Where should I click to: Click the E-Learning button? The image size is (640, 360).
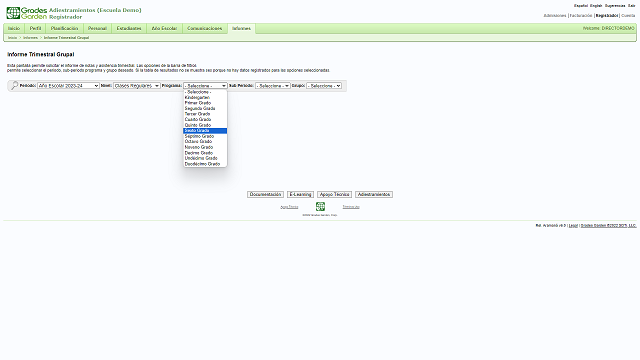point(300,195)
